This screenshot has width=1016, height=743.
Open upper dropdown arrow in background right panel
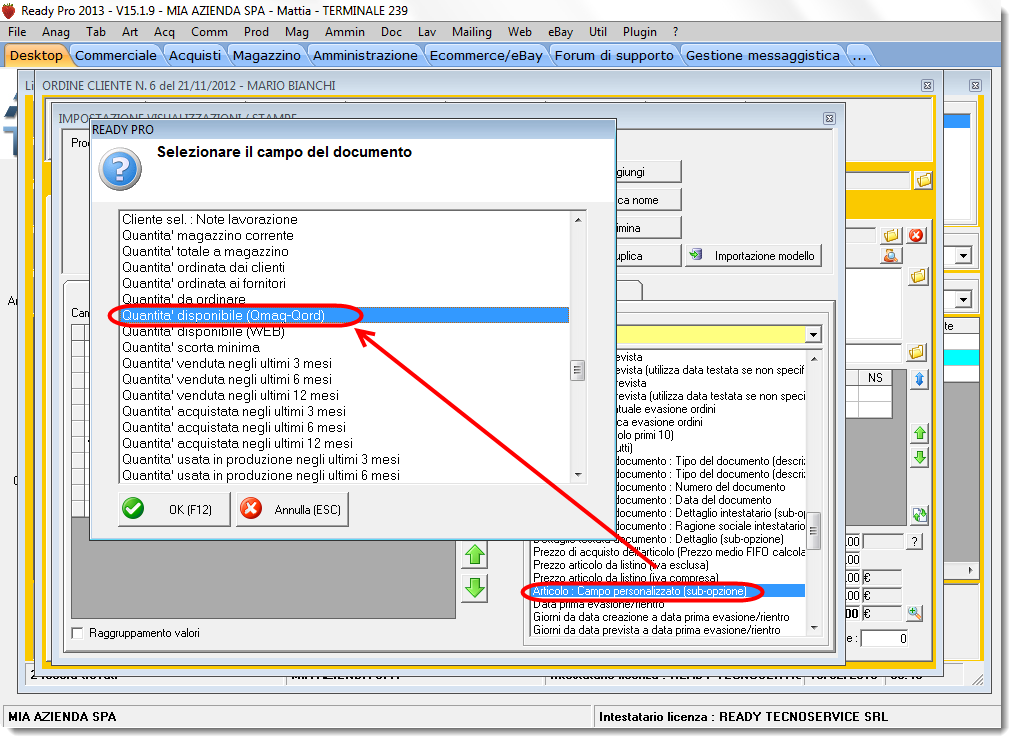pyautogui.click(x=964, y=256)
